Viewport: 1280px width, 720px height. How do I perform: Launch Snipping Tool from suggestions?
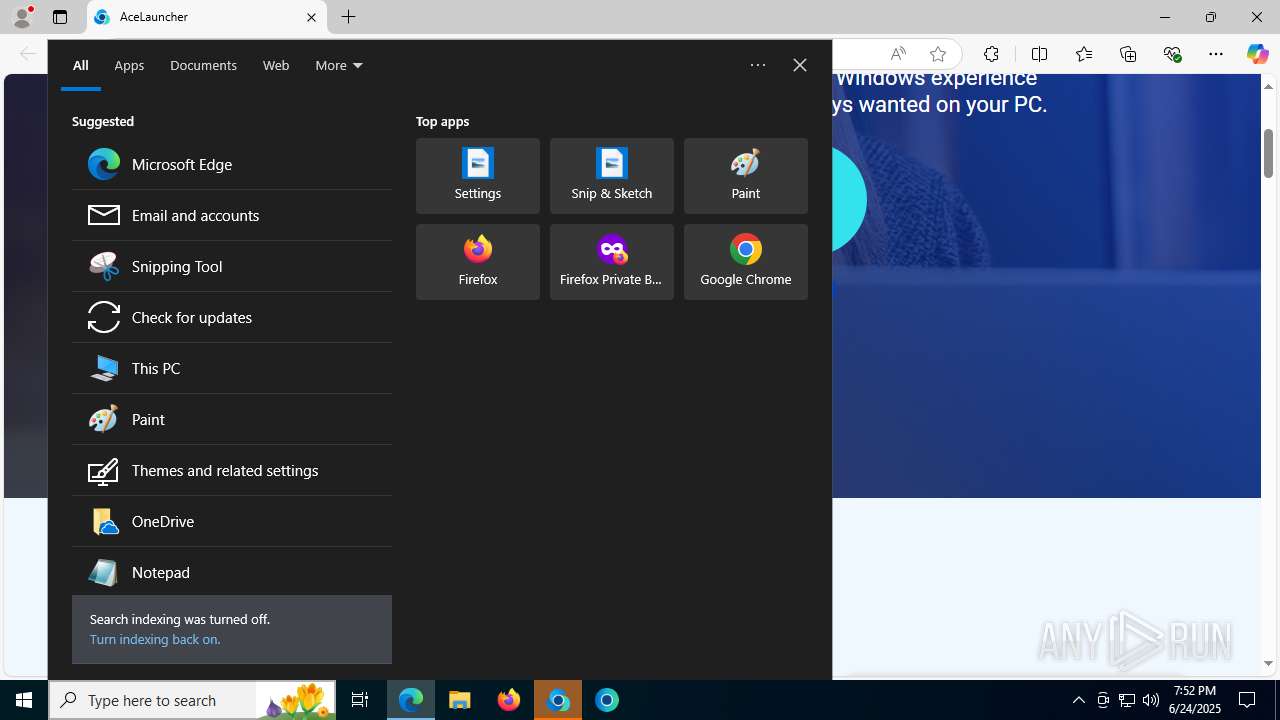231,266
